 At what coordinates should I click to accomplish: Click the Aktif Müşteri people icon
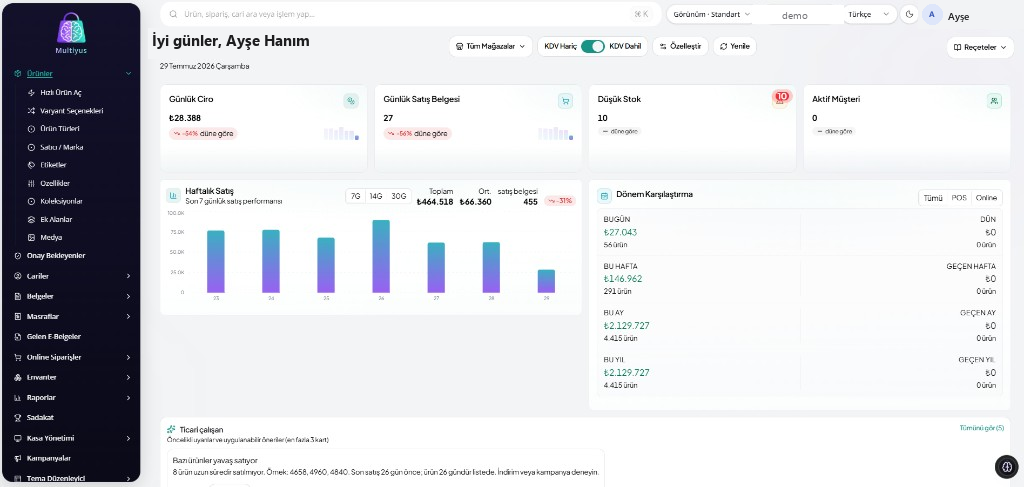tap(994, 101)
